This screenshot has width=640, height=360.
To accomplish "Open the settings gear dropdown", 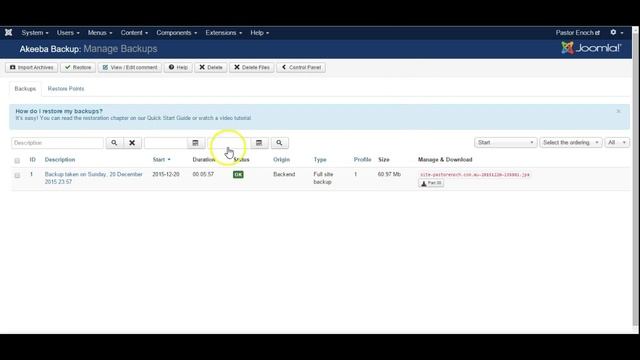I will (x=616, y=32).
